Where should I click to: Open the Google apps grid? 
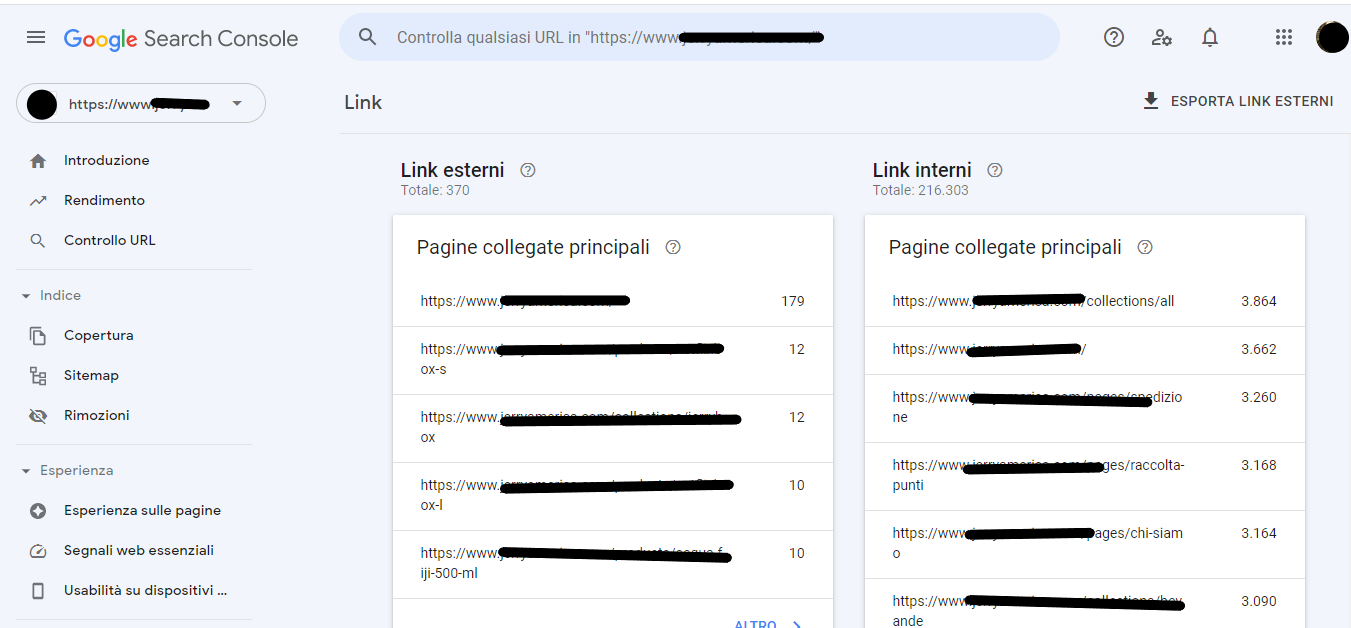coord(1284,38)
